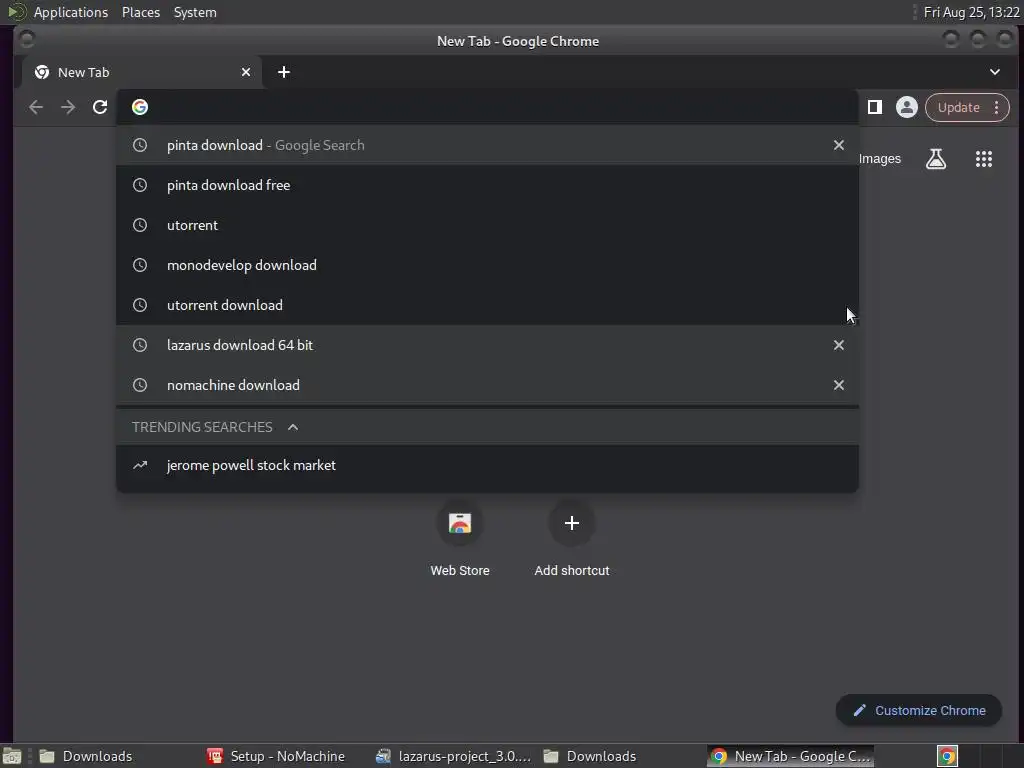Open the Chrome profile avatar
Image resolution: width=1024 pixels, height=768 pixels.
(x=906, y=107)
